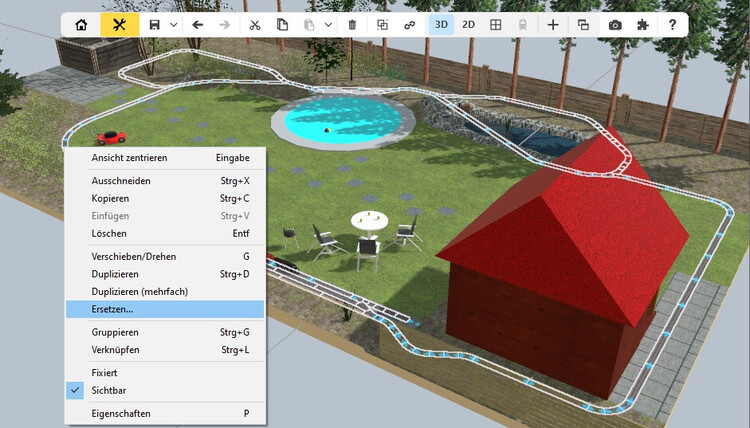Viewport: 750px width, 428px height.
Task: Click the layers windows icon
Action: 583,25
